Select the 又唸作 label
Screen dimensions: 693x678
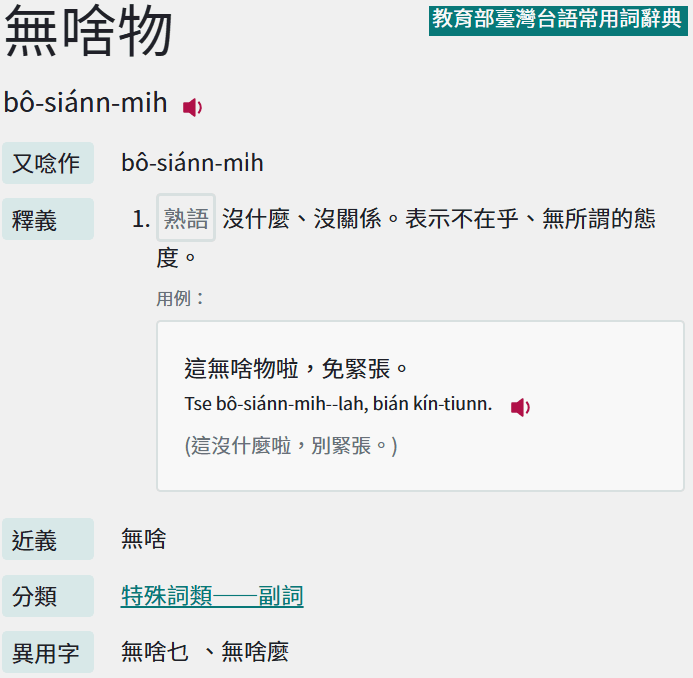click(47, 163)
